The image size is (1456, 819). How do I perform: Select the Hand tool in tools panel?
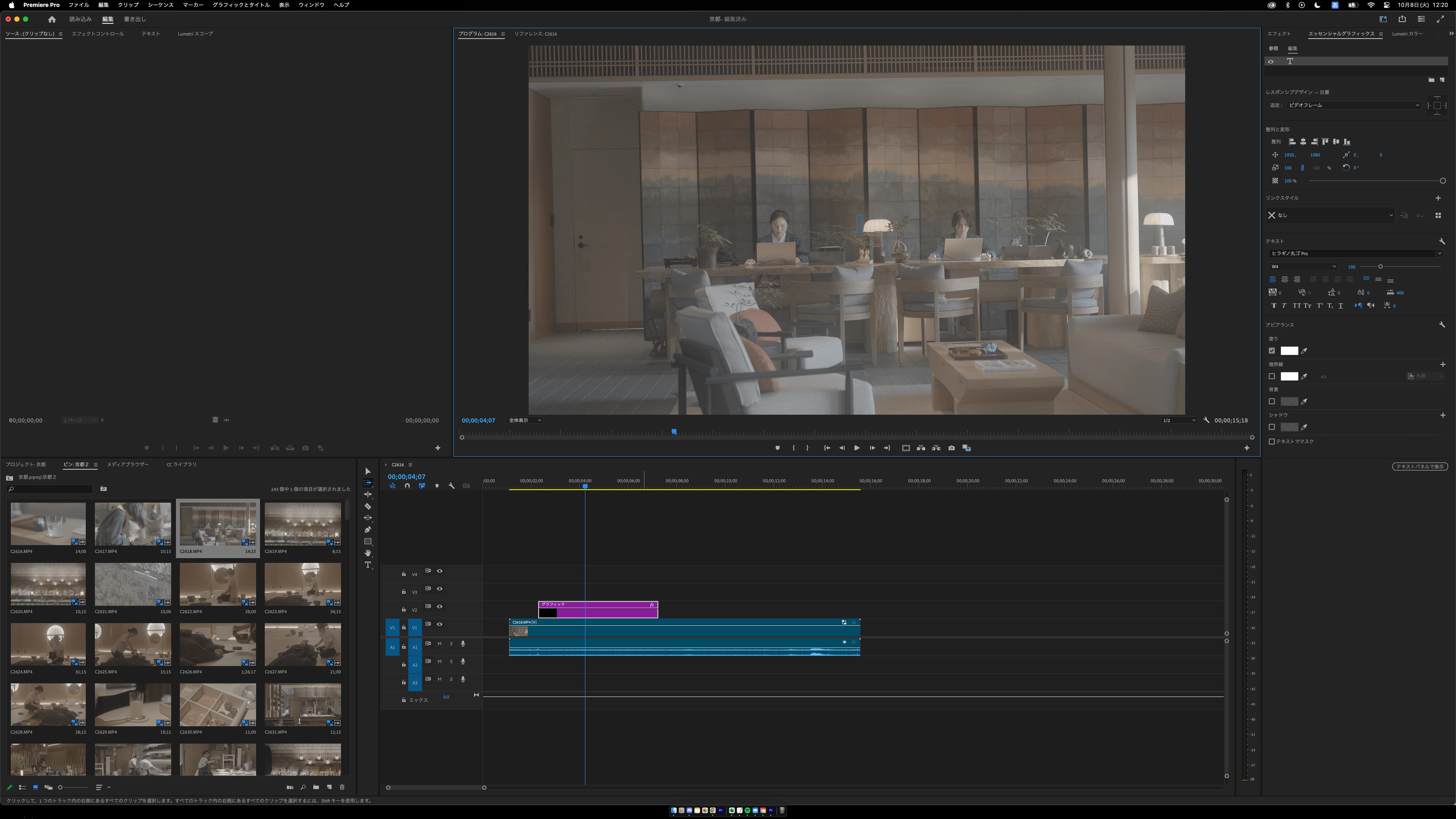[367, 553]
